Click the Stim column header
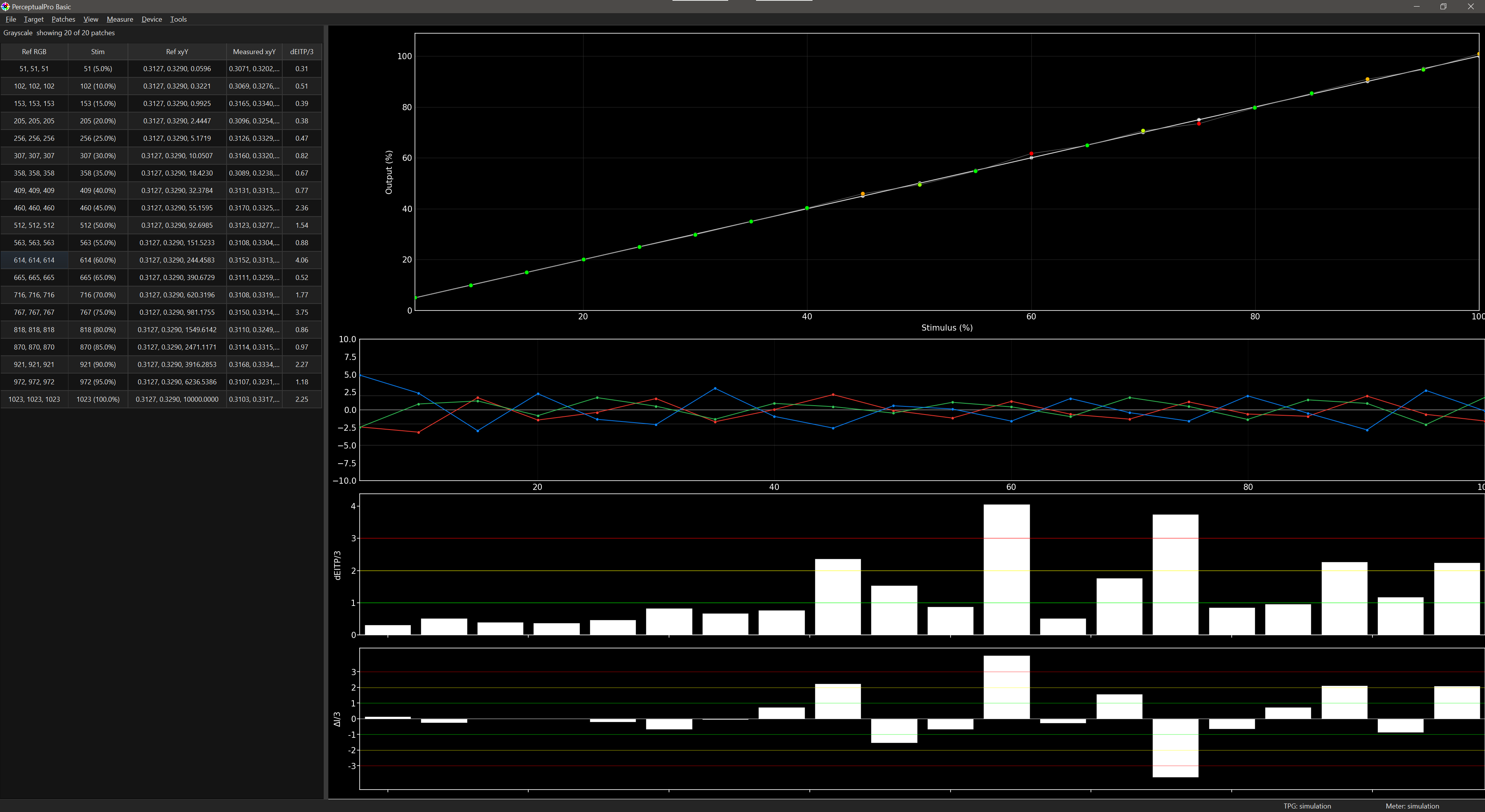1485x812 pixels. [98, 51]
